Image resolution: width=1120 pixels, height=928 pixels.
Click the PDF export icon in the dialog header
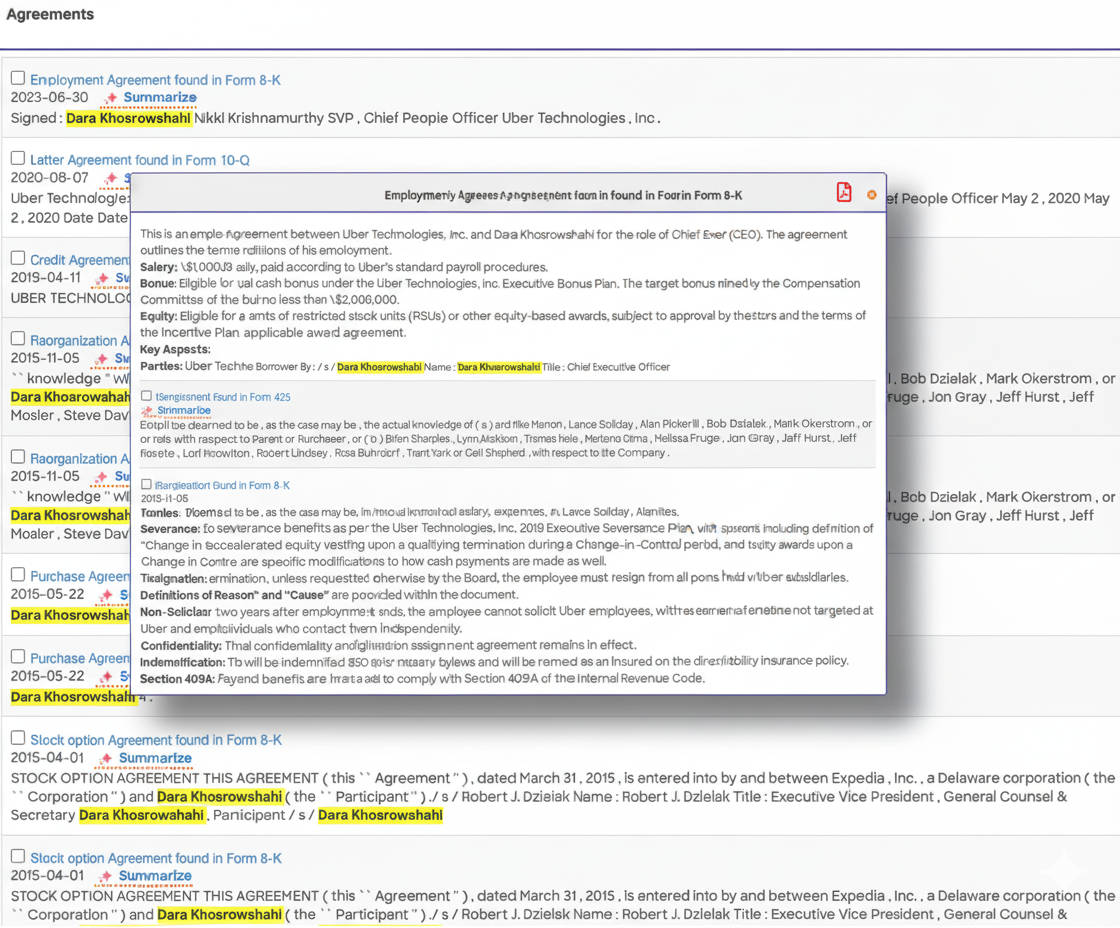[x=844, y=193]
